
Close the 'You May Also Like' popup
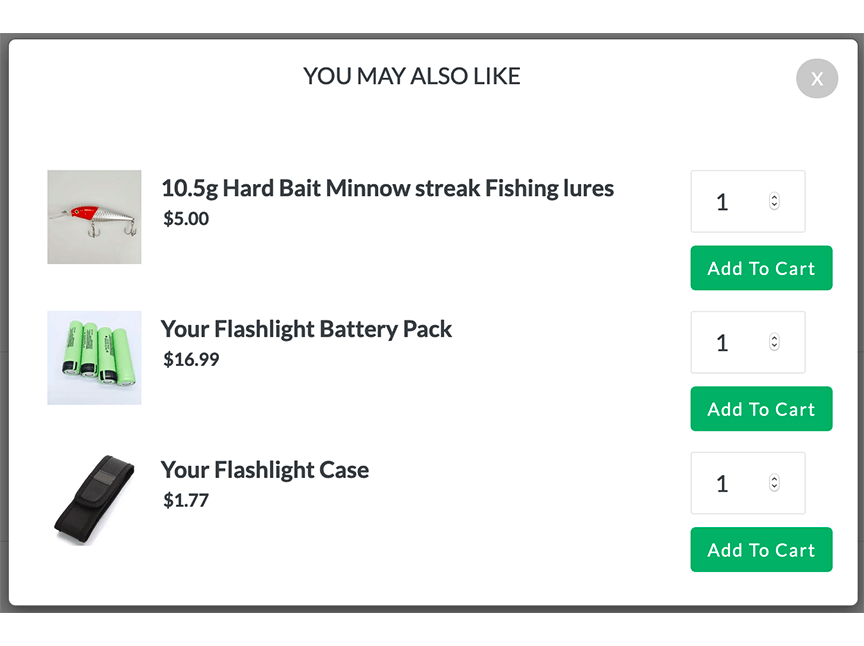(x=816, y=78)
